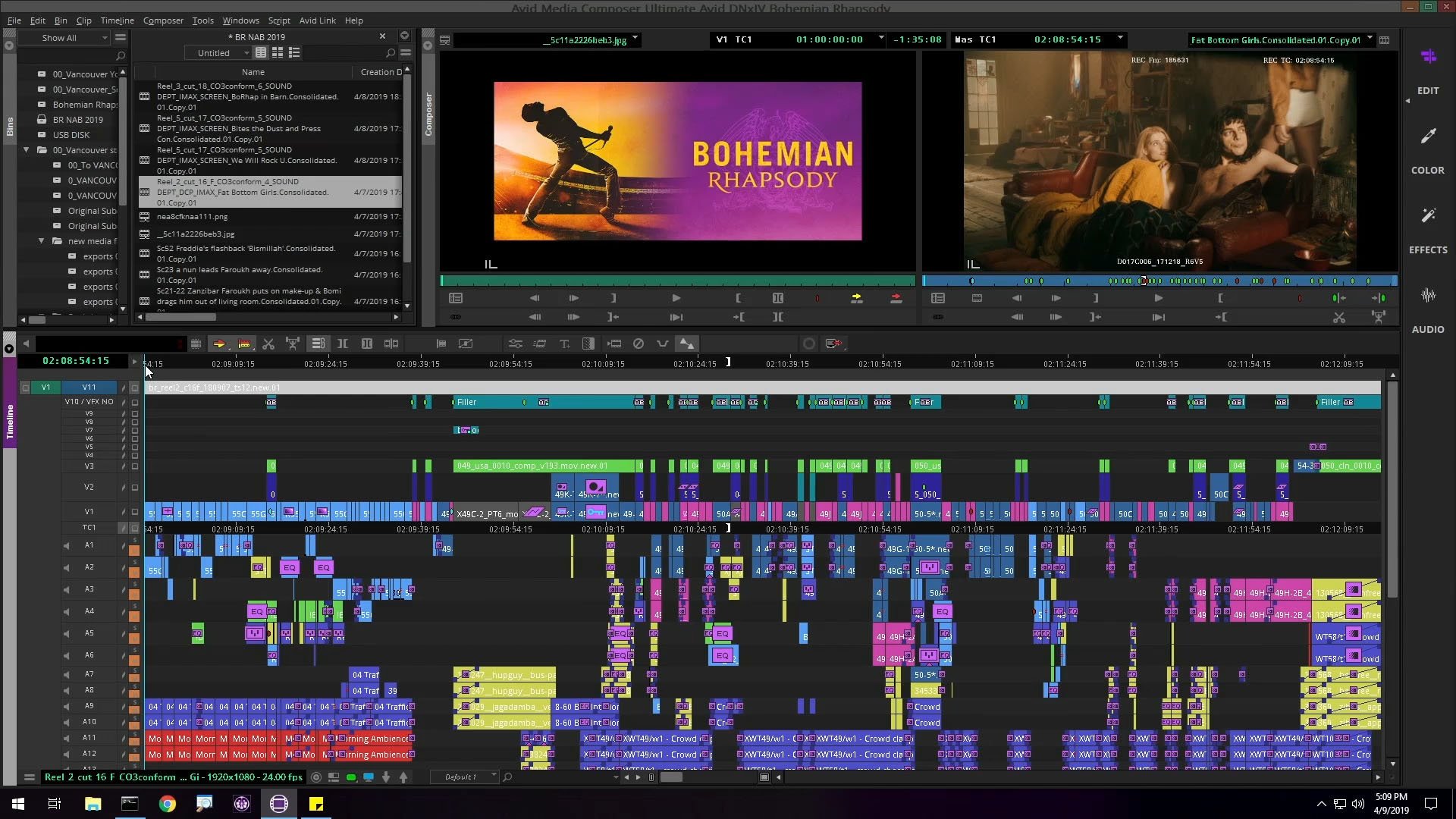Open the source clip name dropdown __5c11a2226beb3.jpg
The height and width of the screenshot is (819, 1456).
click(x=637, y=39)
